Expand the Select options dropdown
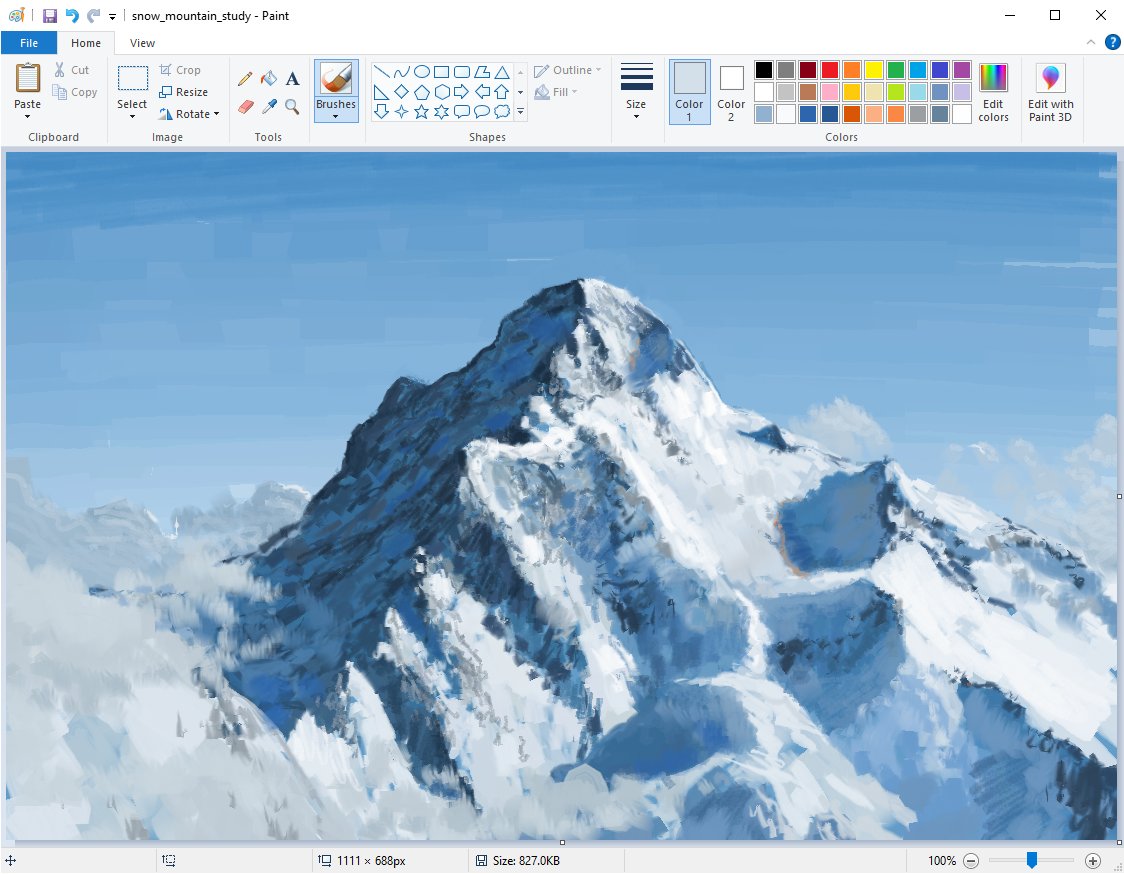1124x874 pixels. 133,116
